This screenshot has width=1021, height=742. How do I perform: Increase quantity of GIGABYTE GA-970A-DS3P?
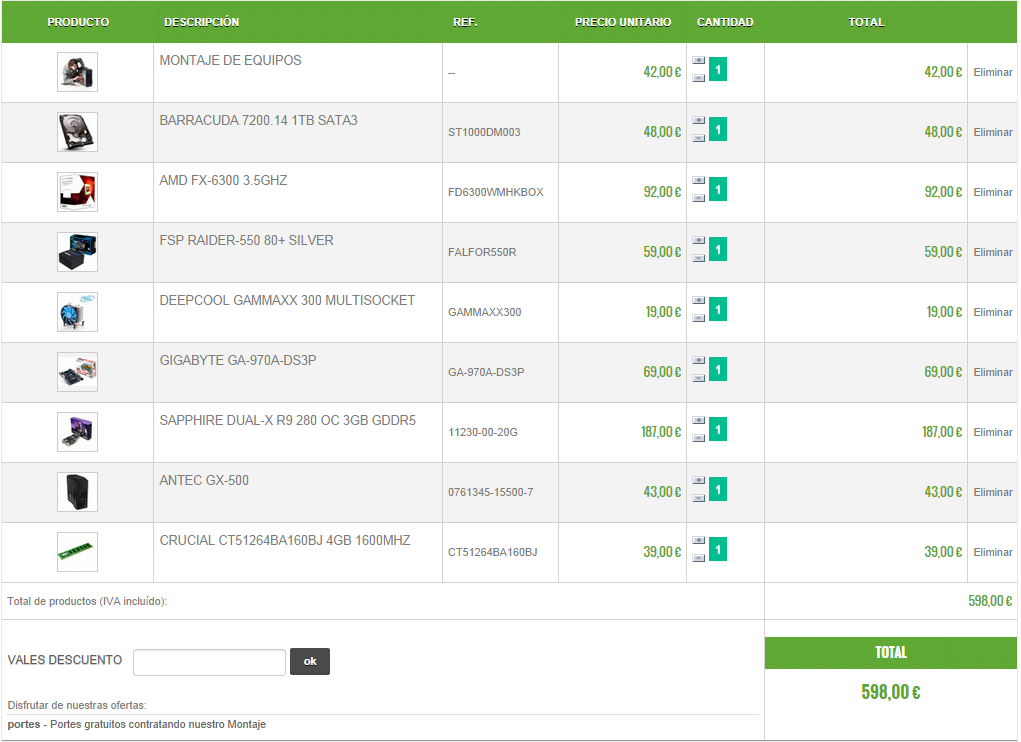click(699, 360)
